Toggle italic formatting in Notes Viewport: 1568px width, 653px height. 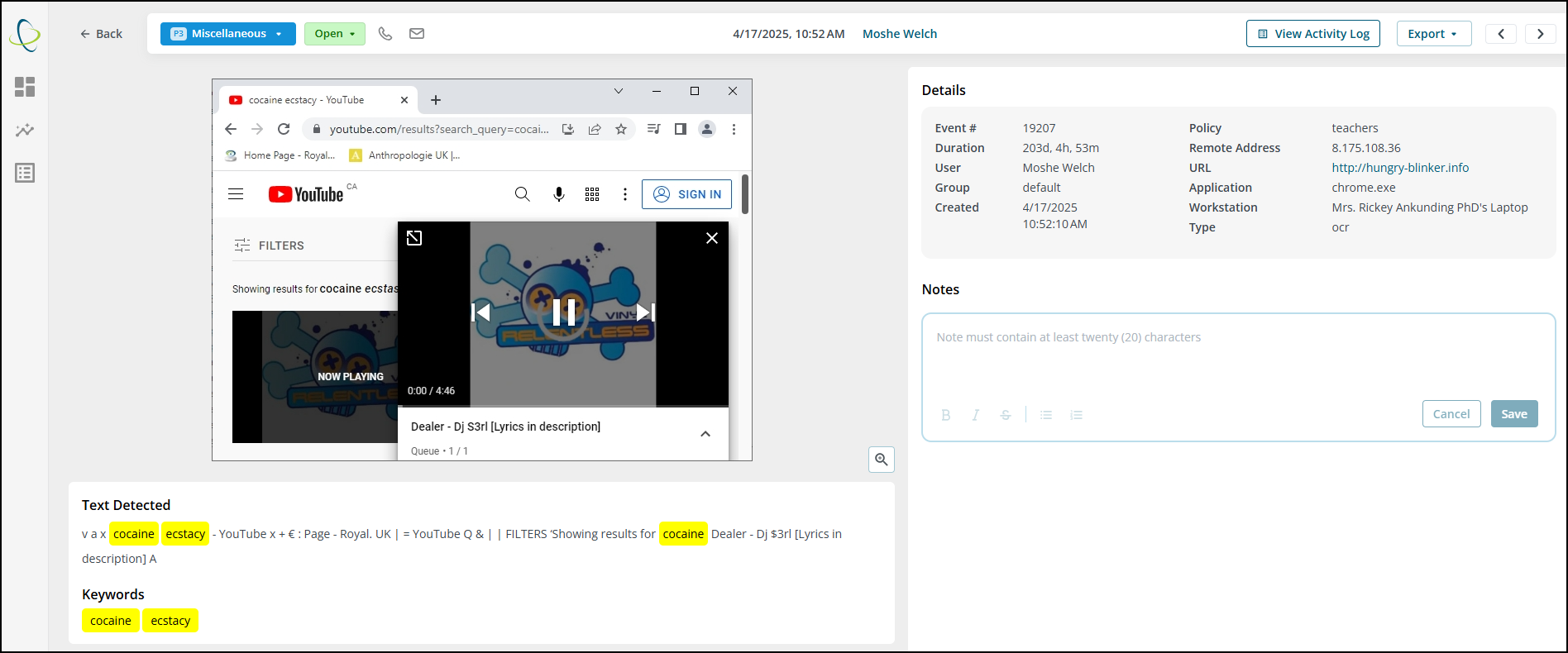coord(976,415)
